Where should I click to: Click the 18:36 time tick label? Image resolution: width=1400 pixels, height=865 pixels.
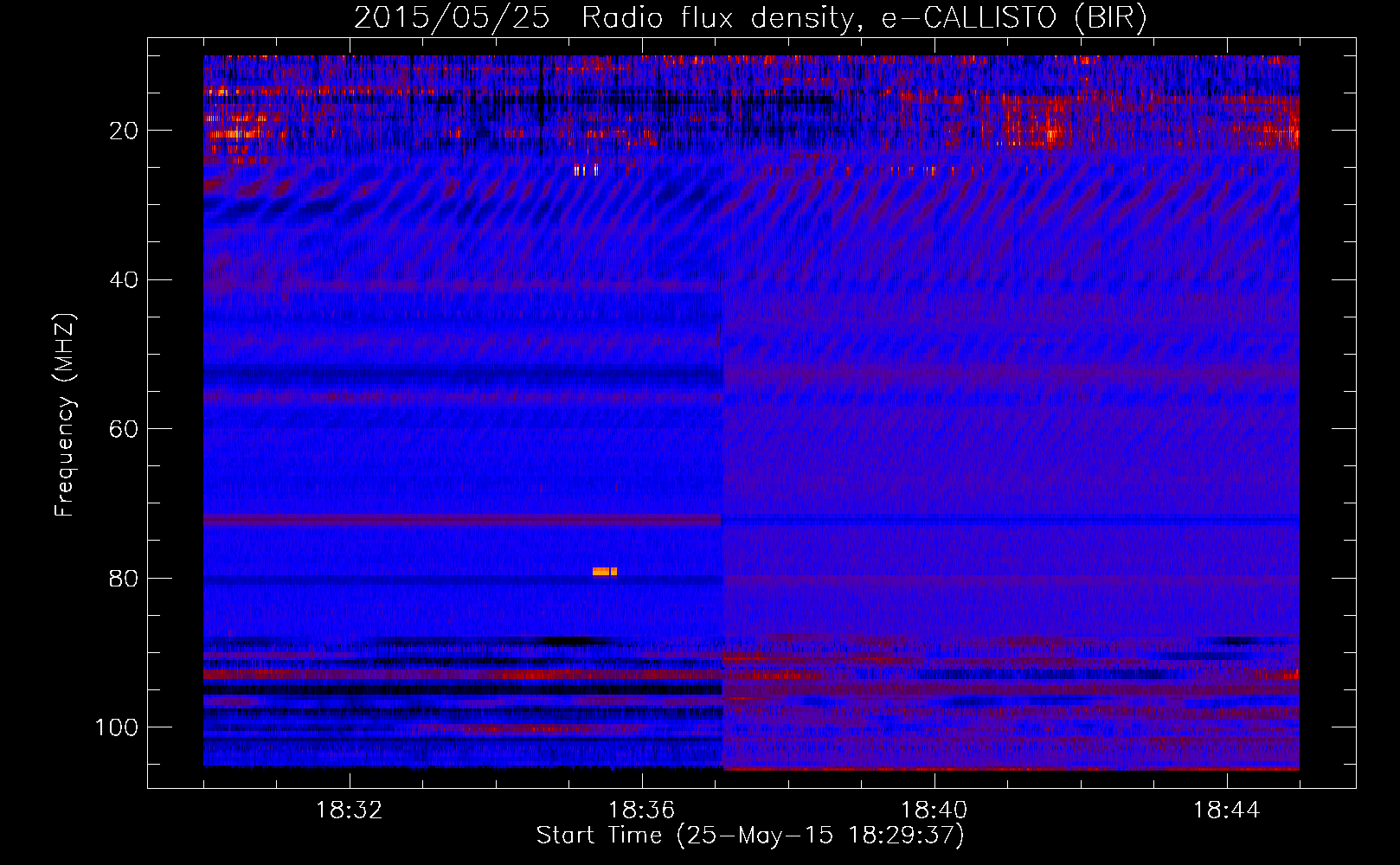coord(641,811)
